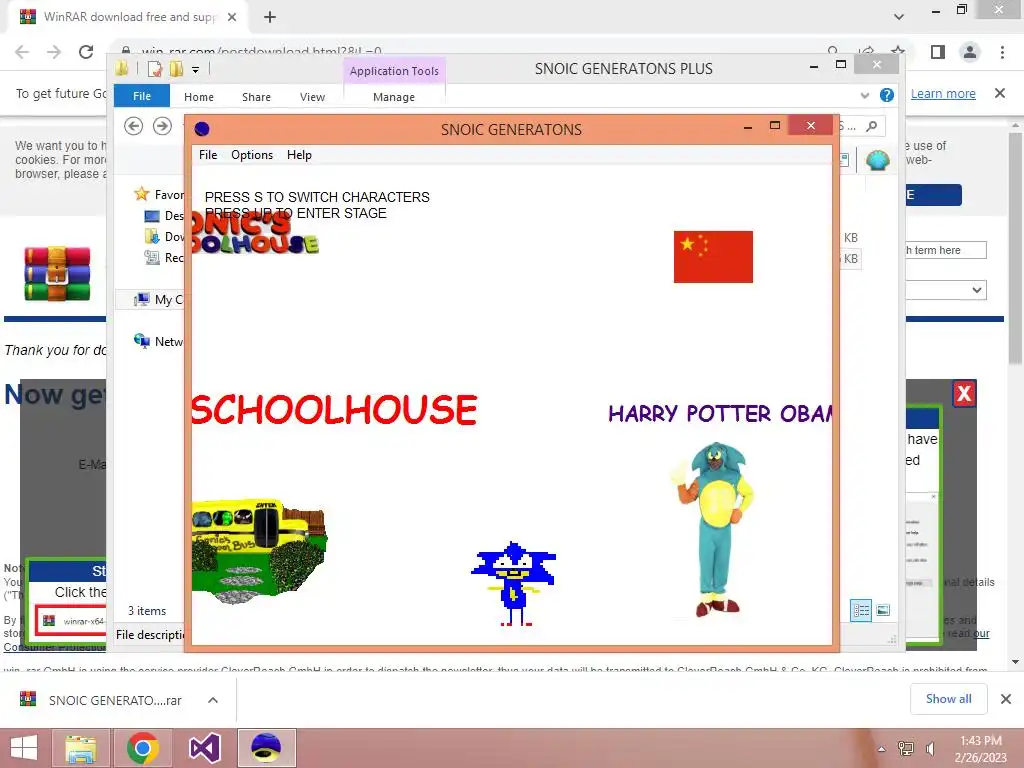Screen dimensions: 1024x768
Task: Close the Chrome downloads bar
Action: point(1006,699)
